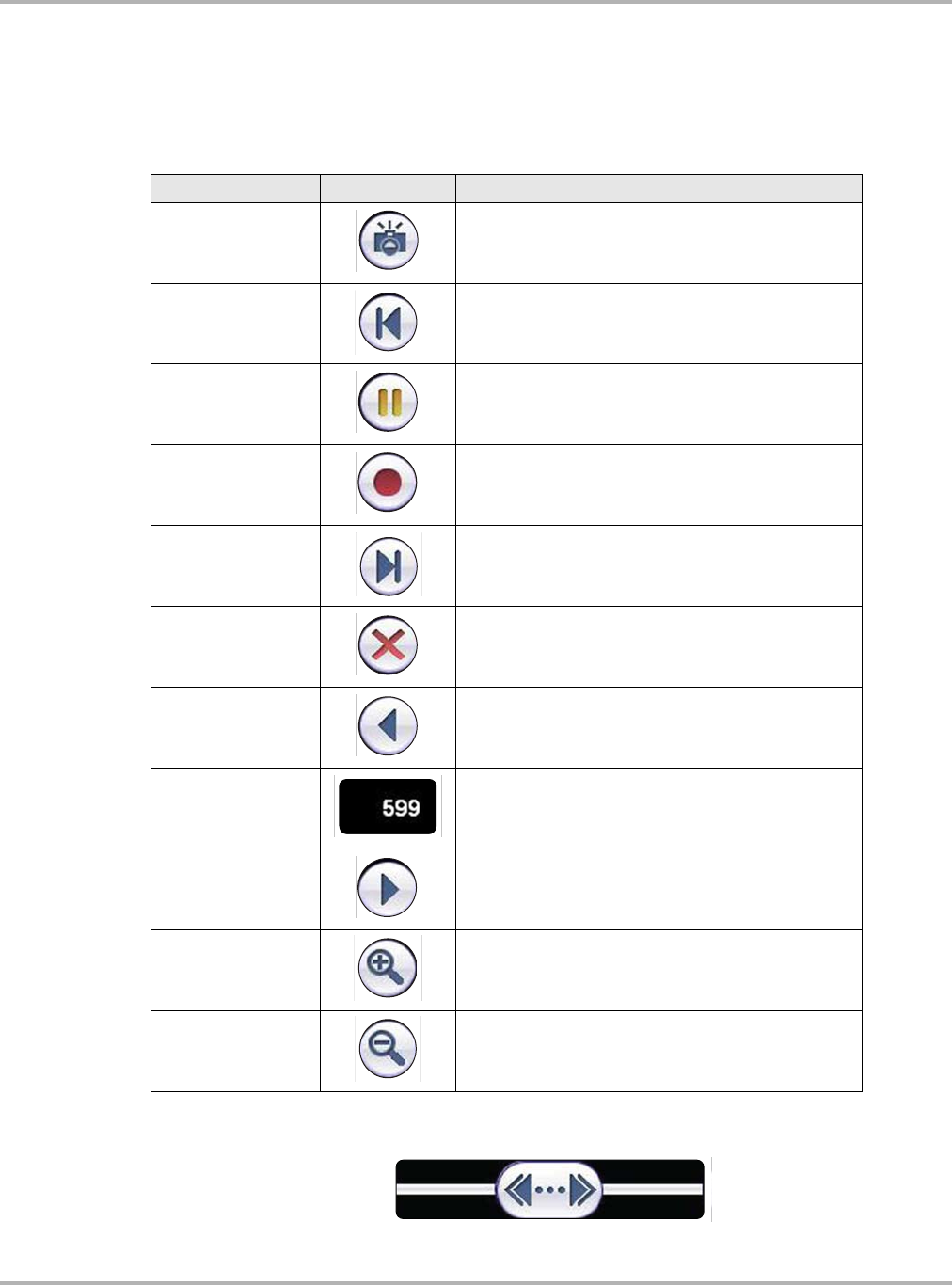This screenshot has height=1285, width=952.
Task: Skip to the last frame icon
Action: click(x=389, y=566)
